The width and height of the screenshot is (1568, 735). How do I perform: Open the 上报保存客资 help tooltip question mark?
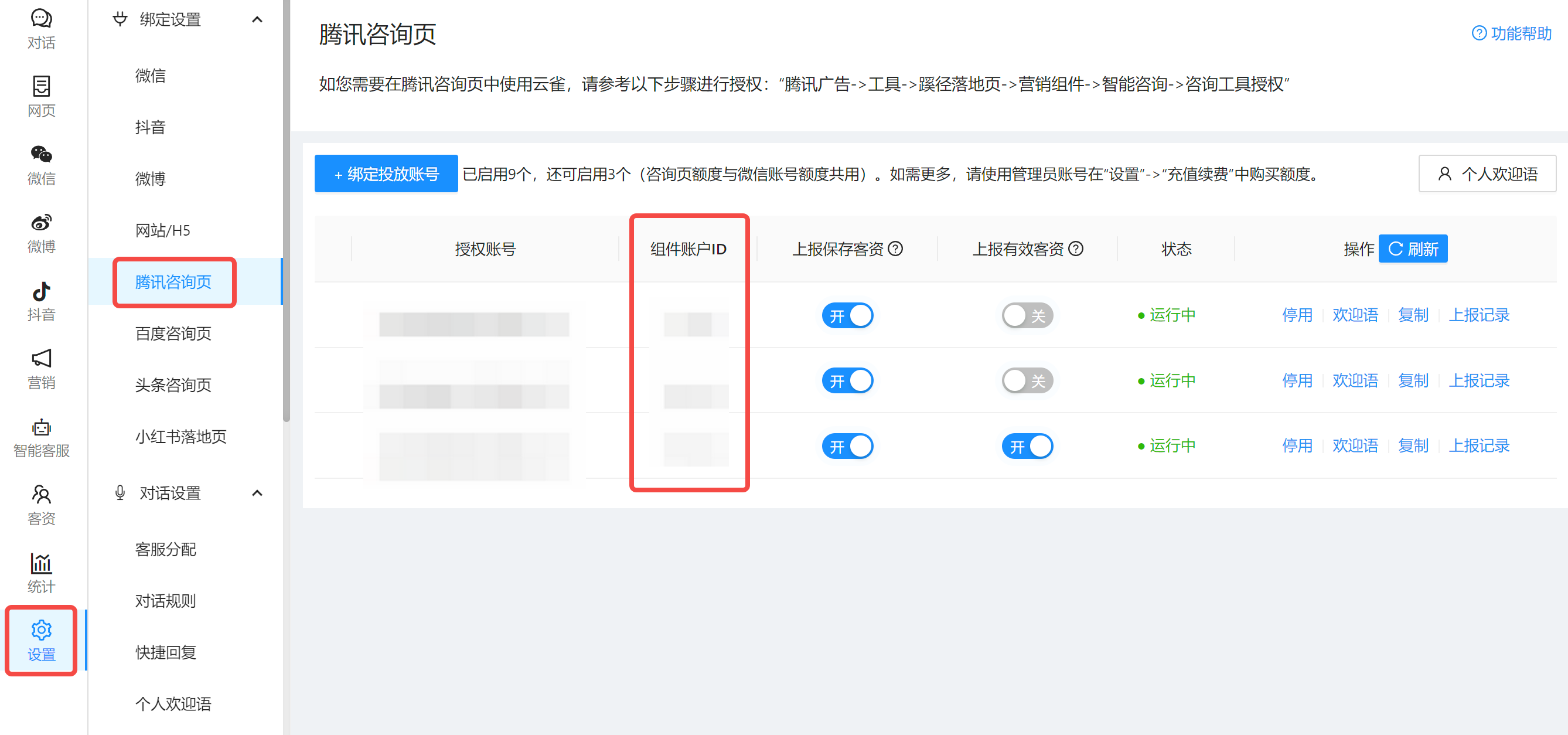(895, 249)
